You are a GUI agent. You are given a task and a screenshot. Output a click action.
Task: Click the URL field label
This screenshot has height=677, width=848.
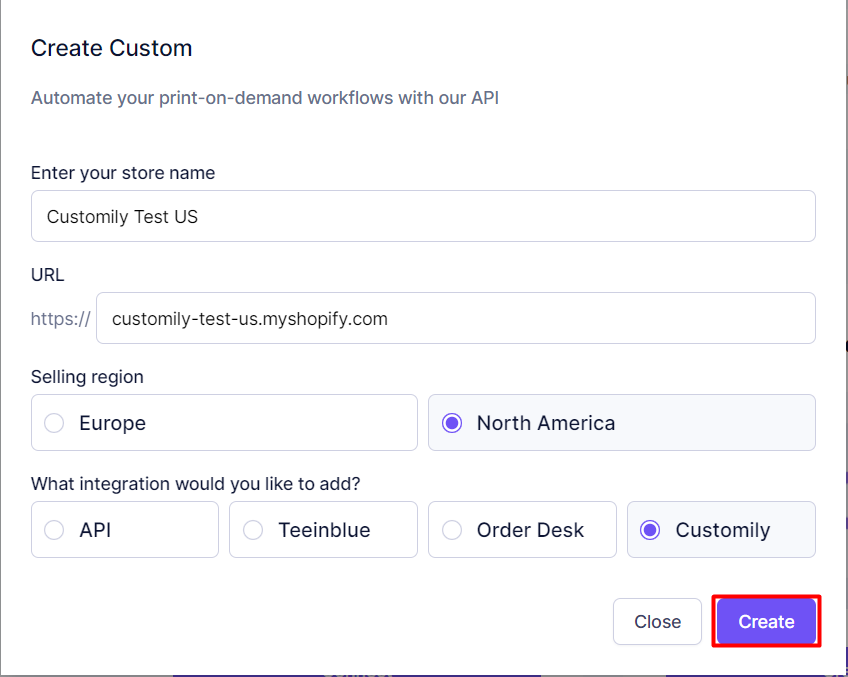pos(48,275)
